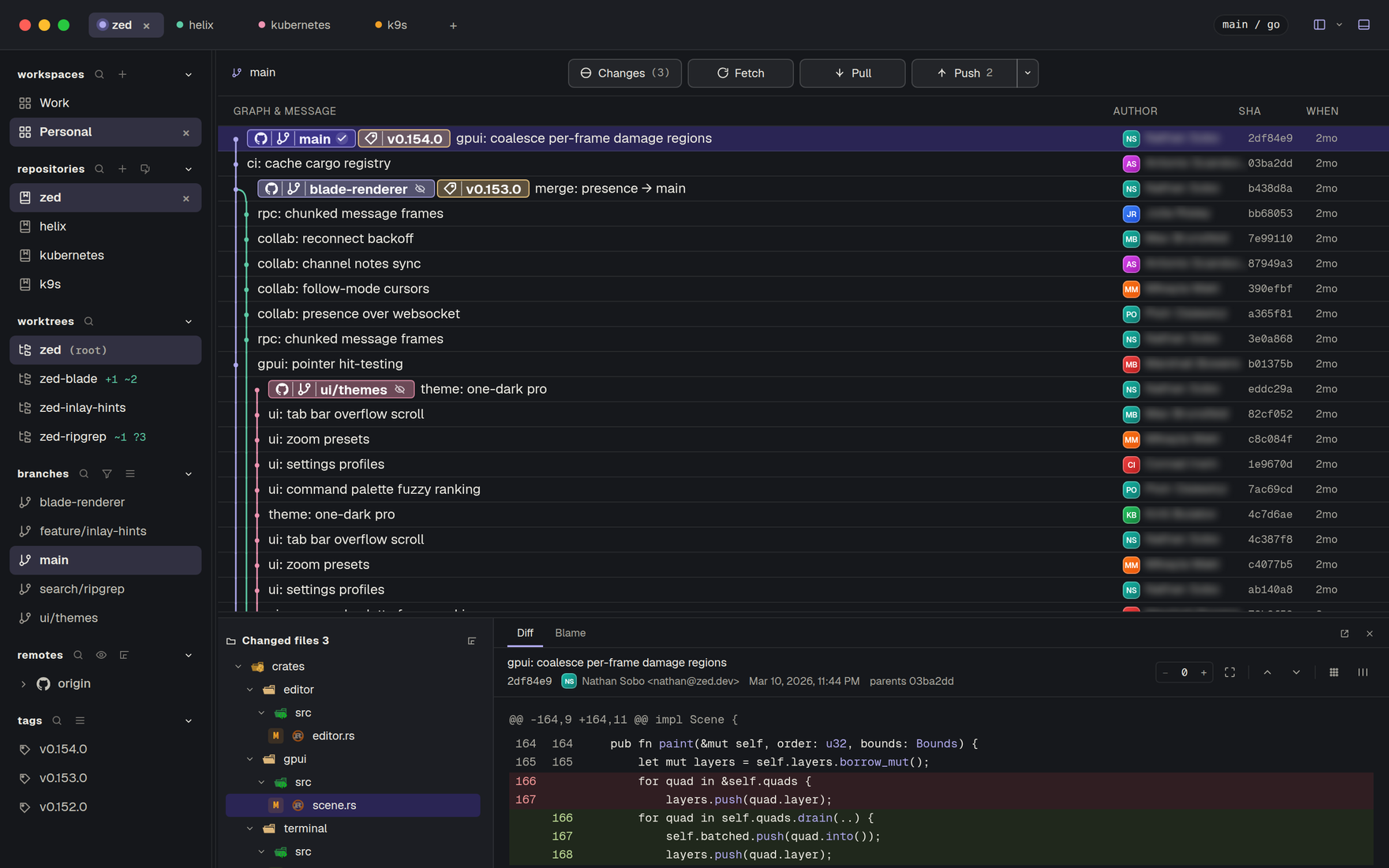Decrease diff context lines with minus
1389x868 pixels.
(x=1166, y=672)
